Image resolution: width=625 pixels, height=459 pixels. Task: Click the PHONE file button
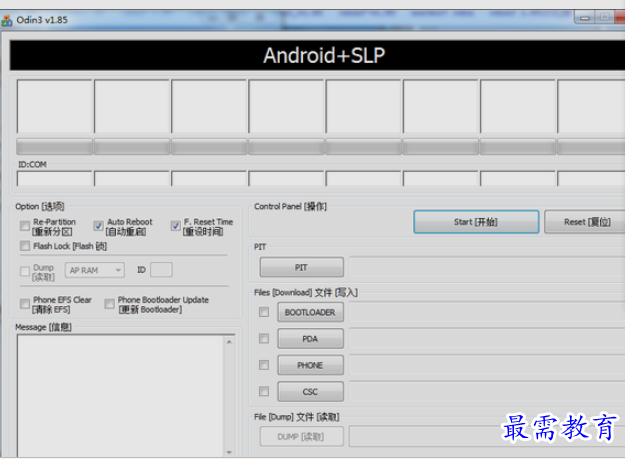pyautogui.click(x=311, y=365)
